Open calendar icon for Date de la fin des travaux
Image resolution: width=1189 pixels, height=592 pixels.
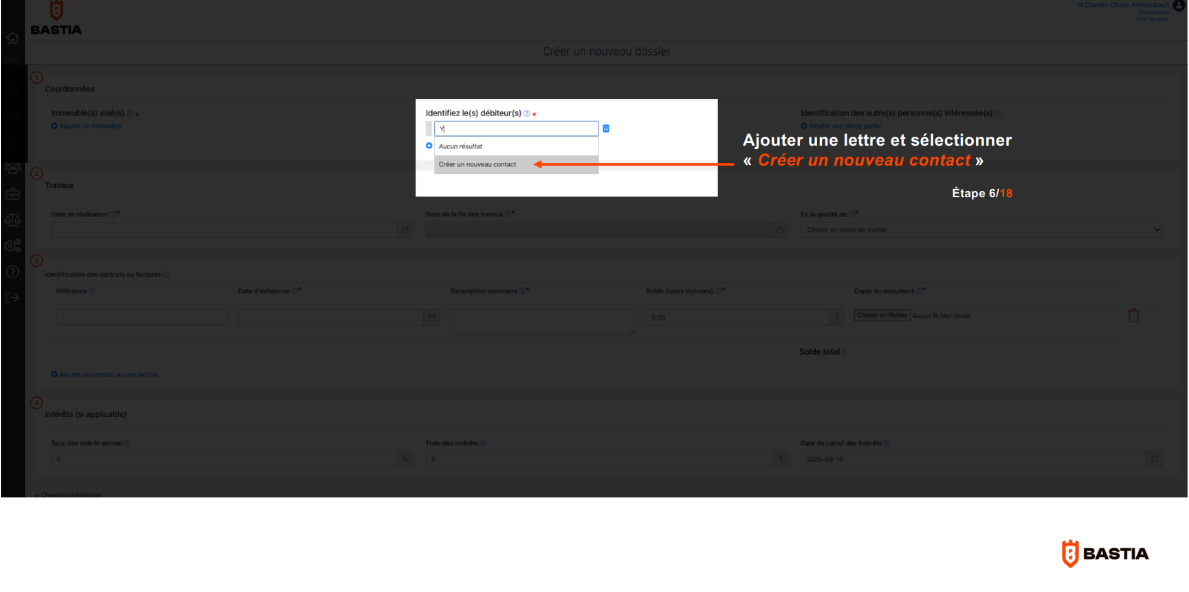click(779, 230)
